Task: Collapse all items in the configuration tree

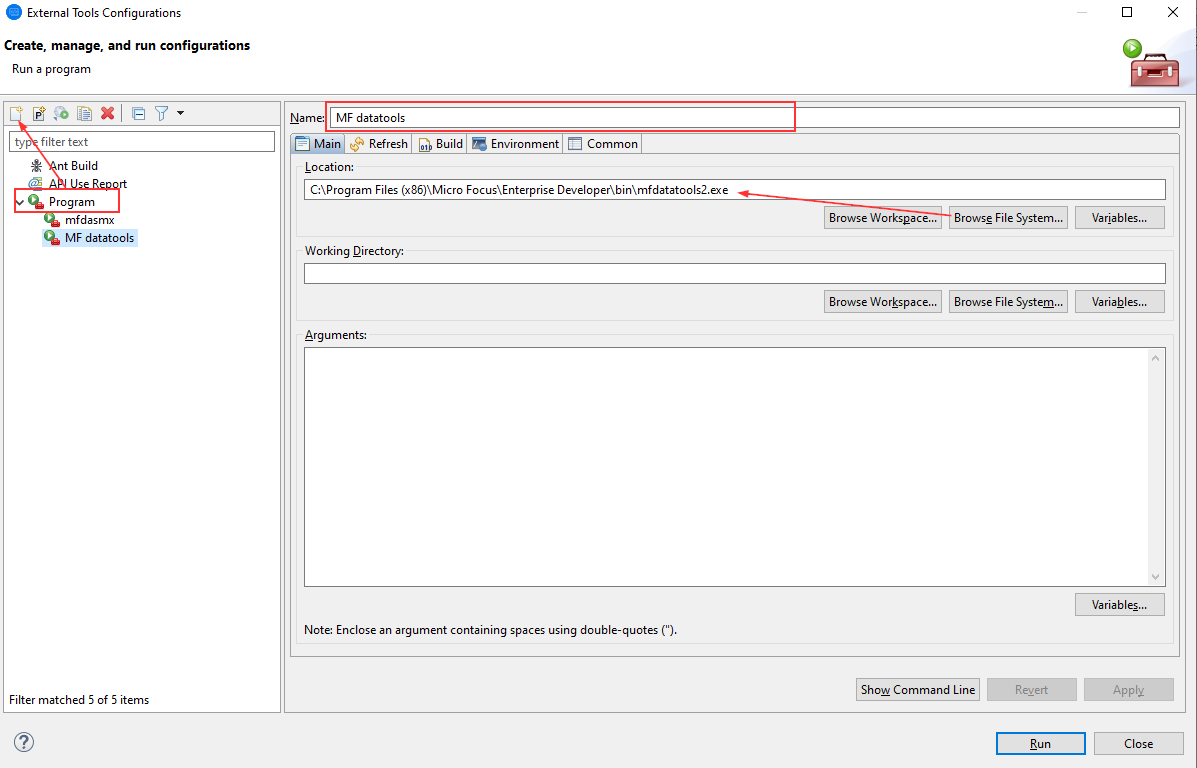Action: [138, 113]
